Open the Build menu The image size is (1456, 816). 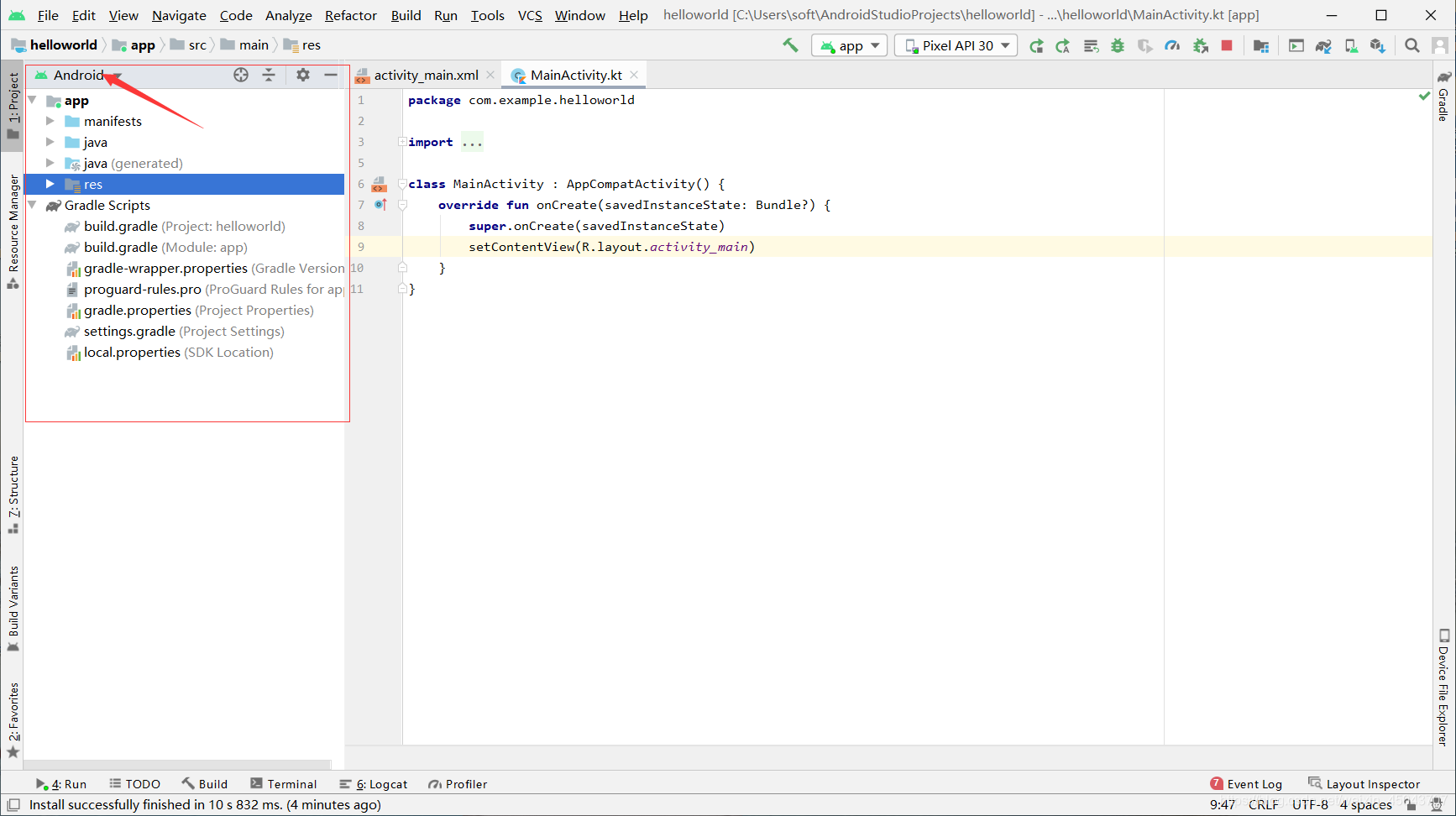[406, 15]
